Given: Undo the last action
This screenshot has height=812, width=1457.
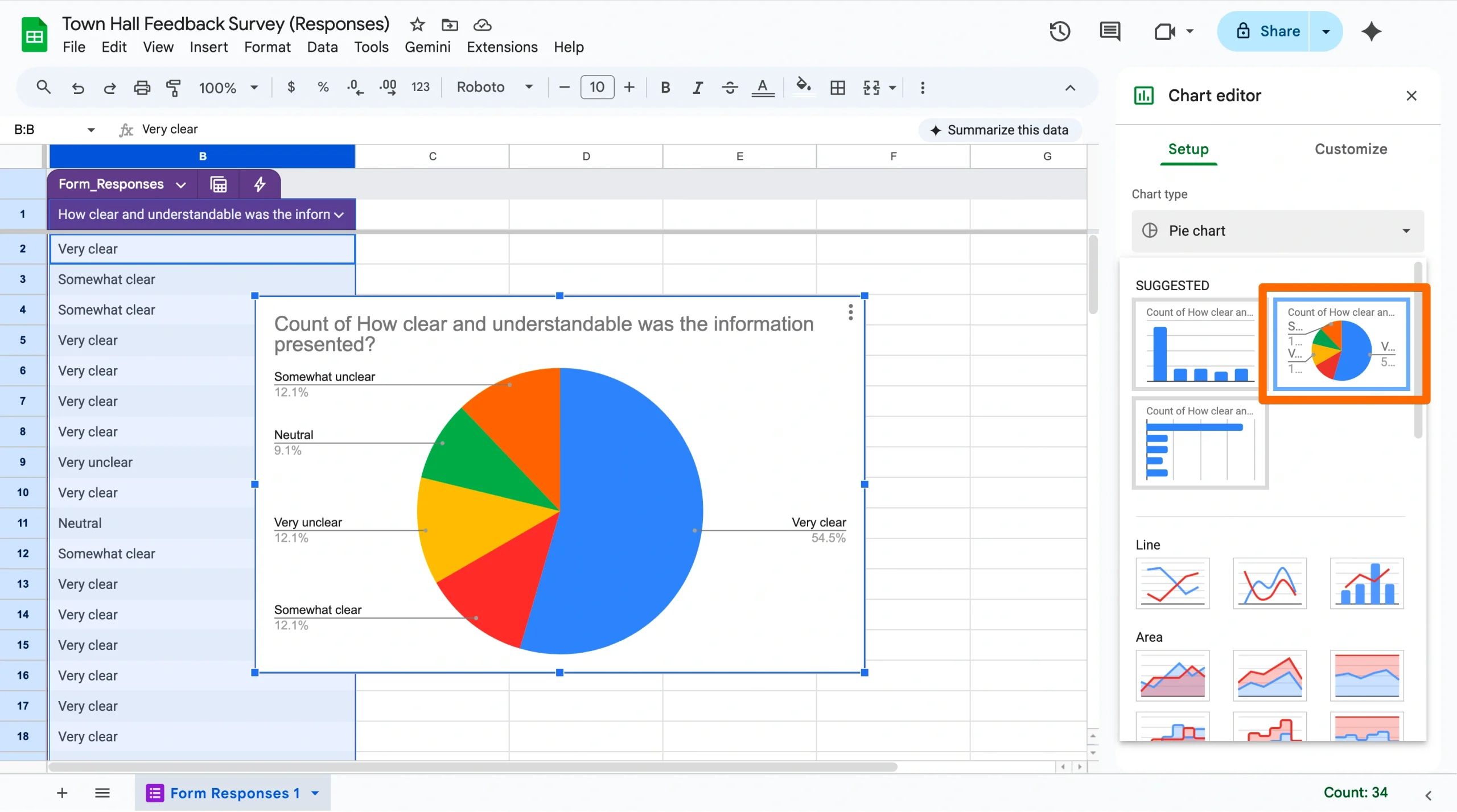Looking at the screenshot, I should (78, 87).
